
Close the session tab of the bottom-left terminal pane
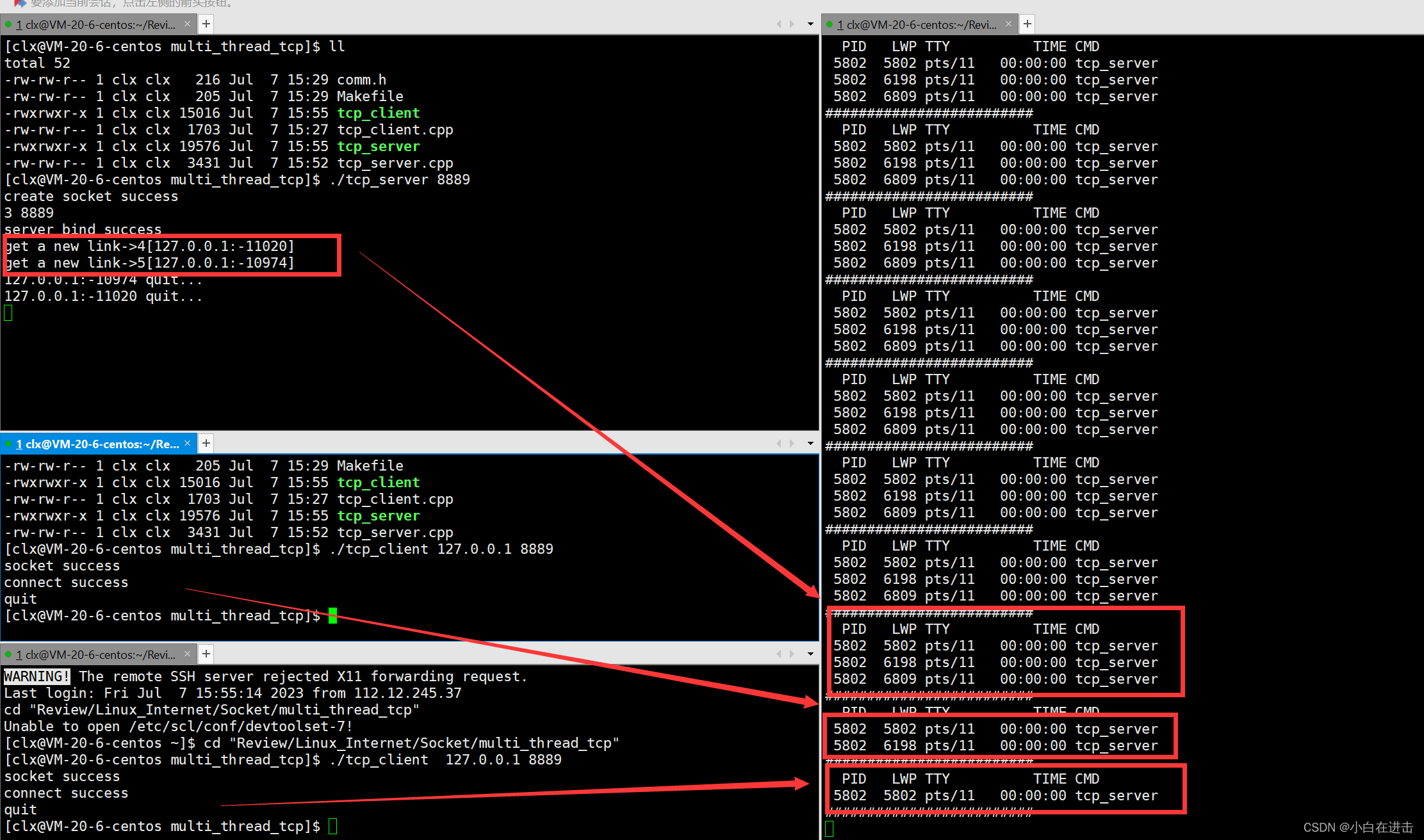point(187,654)
